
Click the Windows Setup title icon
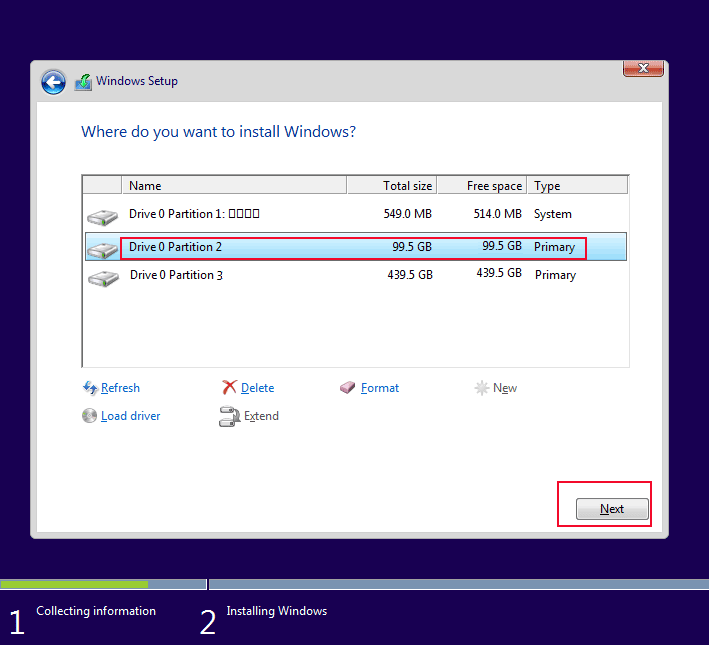[83, 82]
